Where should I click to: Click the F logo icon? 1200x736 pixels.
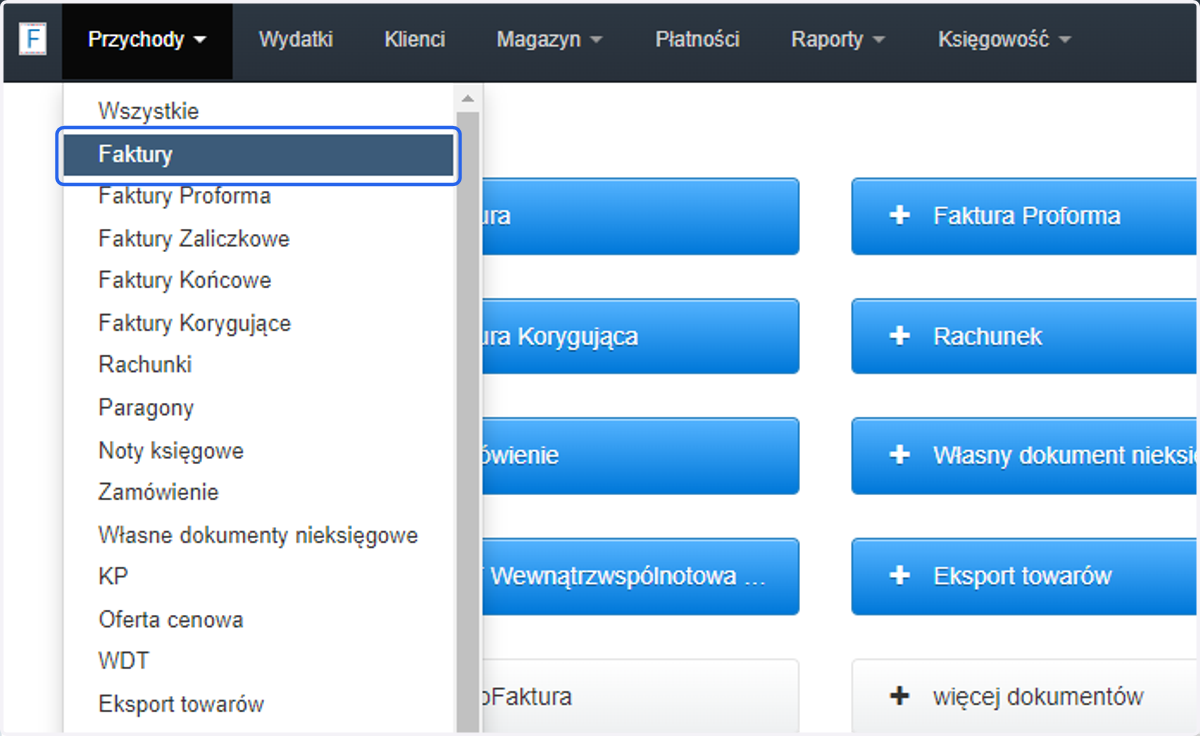[x=33, y=40]
